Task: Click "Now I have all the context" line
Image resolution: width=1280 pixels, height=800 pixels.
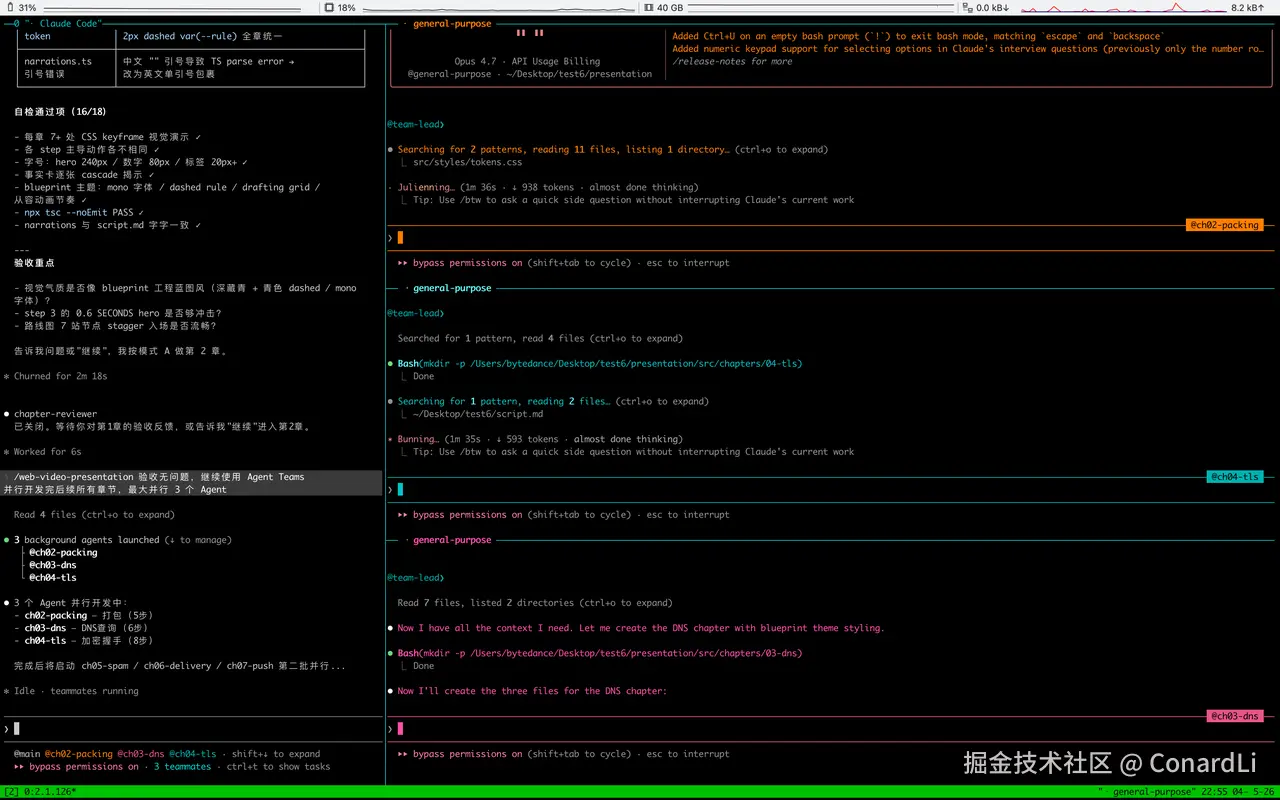Action: pos(640,628)
